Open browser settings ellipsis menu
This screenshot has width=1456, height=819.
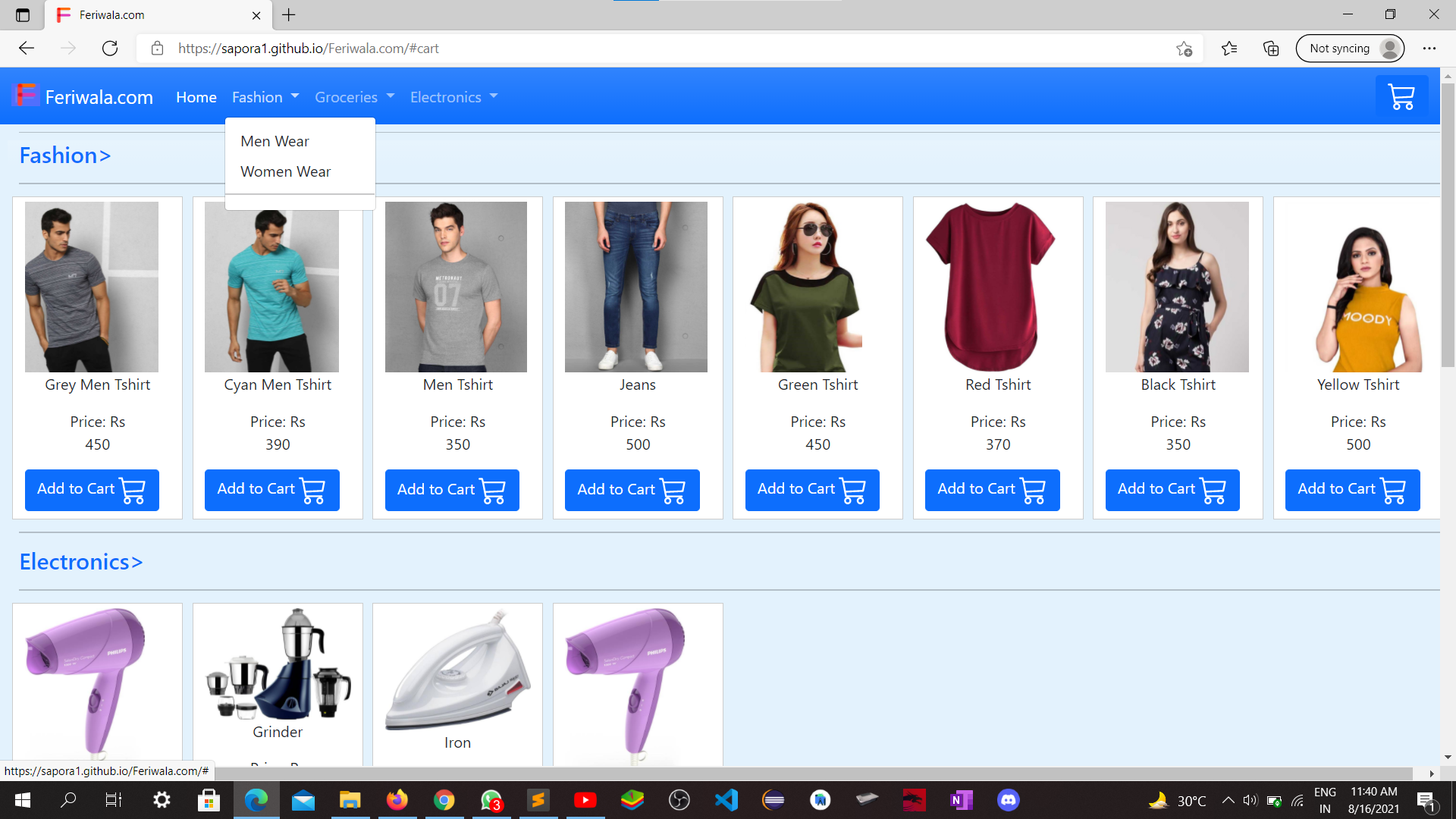pos(1429,49)
